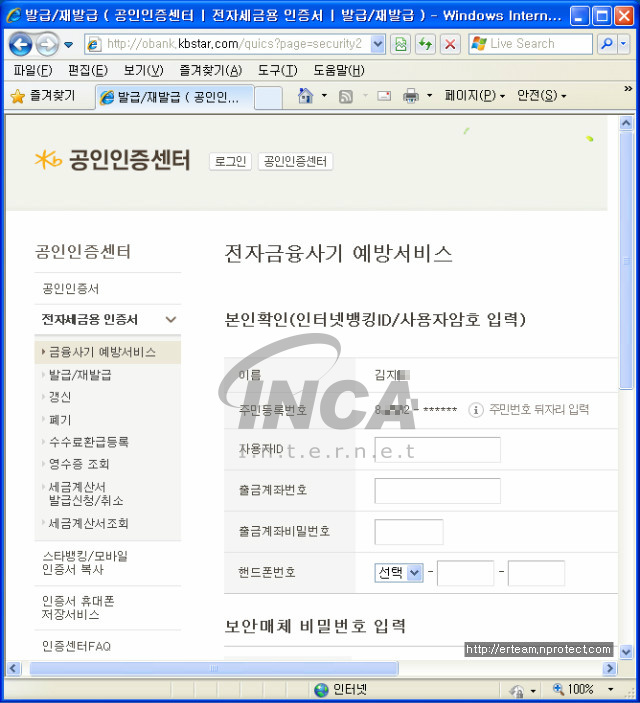Select 세금계산서조회 in the sidebar
The image size is (640, 703).
pyautogui.click(x=88, y=523)
